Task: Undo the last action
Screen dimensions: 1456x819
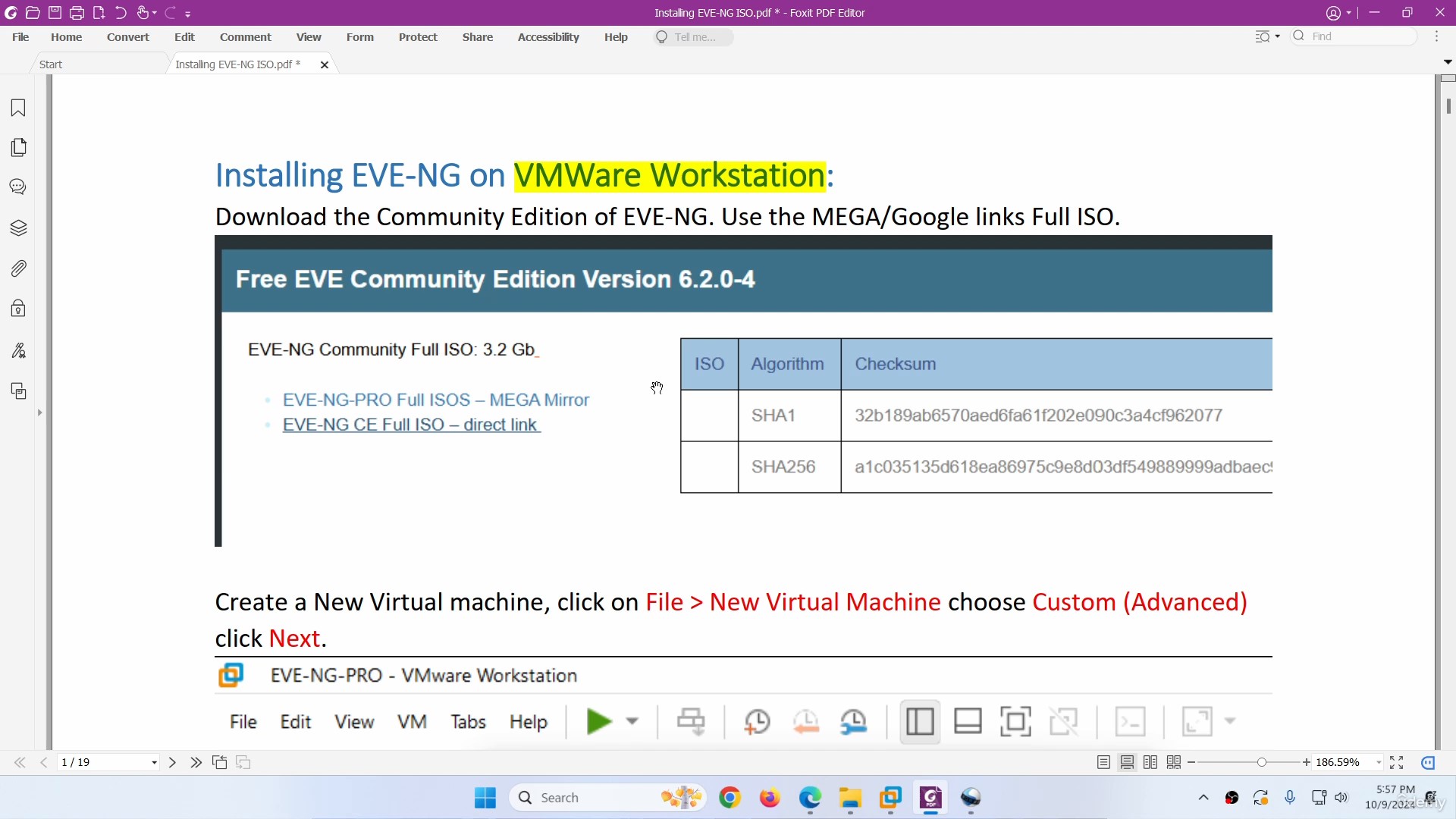Action: point(121,13)
